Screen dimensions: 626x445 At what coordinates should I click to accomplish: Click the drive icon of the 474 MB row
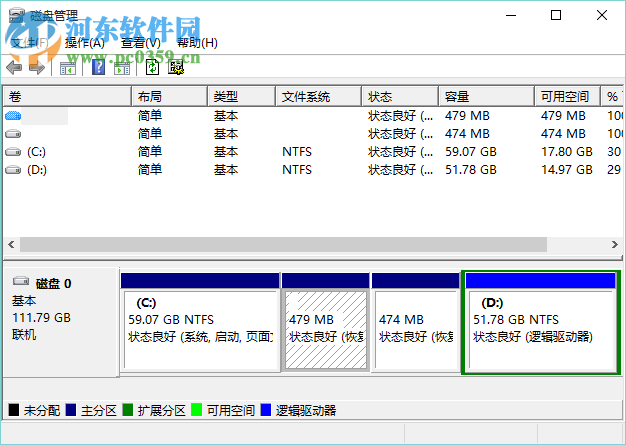click(13, 134)
